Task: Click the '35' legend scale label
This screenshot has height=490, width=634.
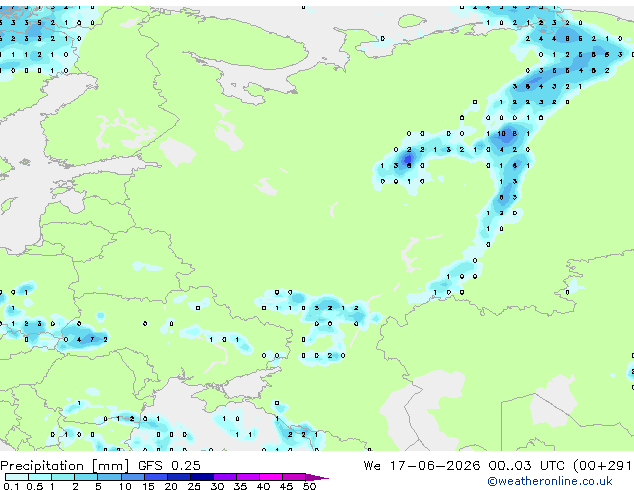Action: click(240, 486)
